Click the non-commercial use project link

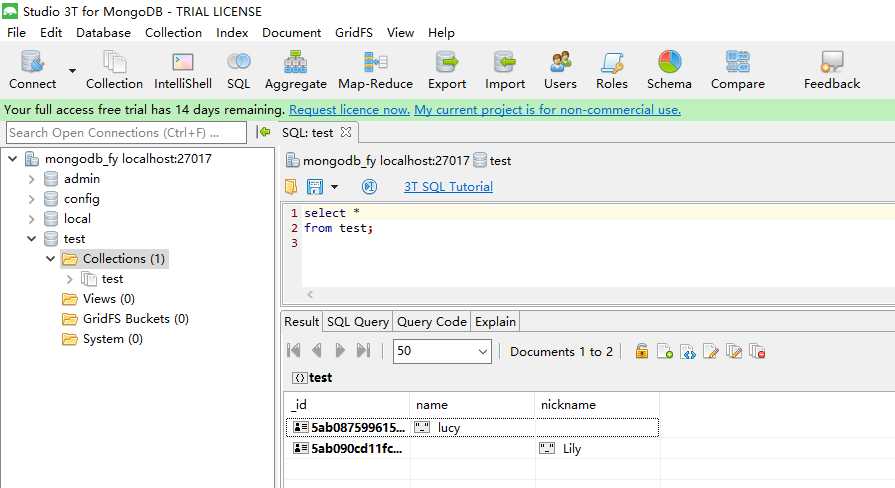[547, 110]
